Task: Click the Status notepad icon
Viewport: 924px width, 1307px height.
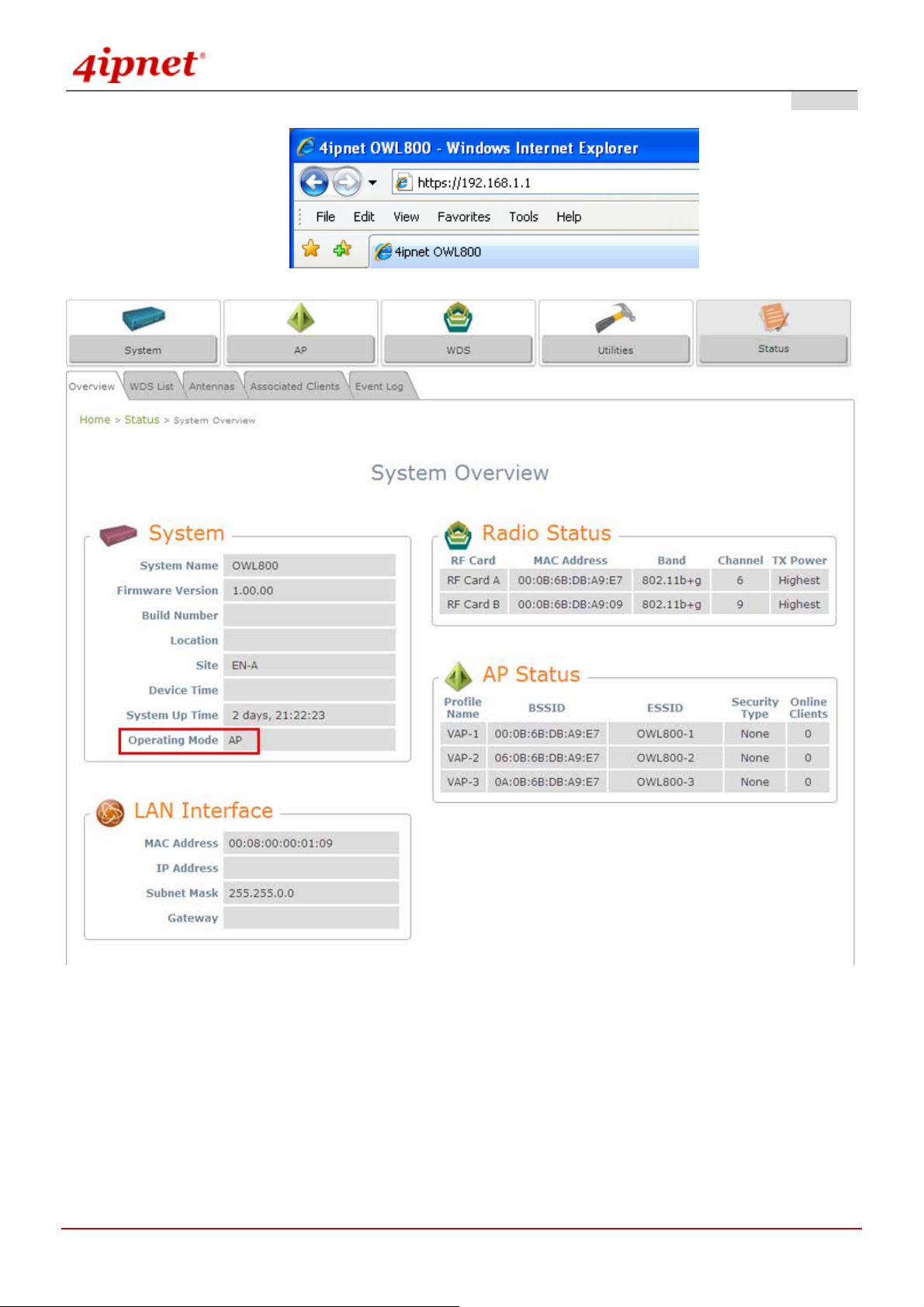Action: click(x=773, y=316)
